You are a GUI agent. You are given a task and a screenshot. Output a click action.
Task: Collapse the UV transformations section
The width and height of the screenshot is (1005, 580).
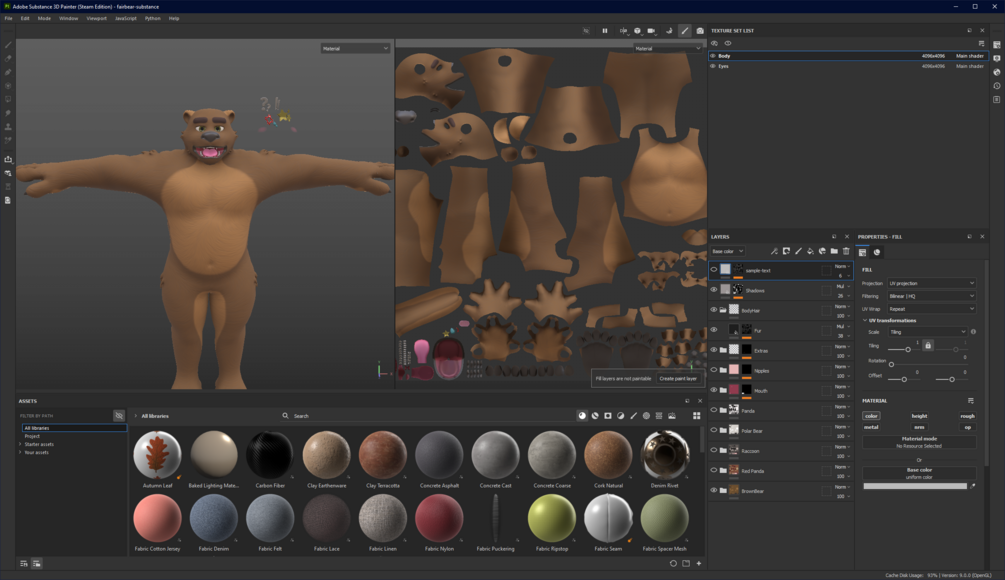click(865, 320)
